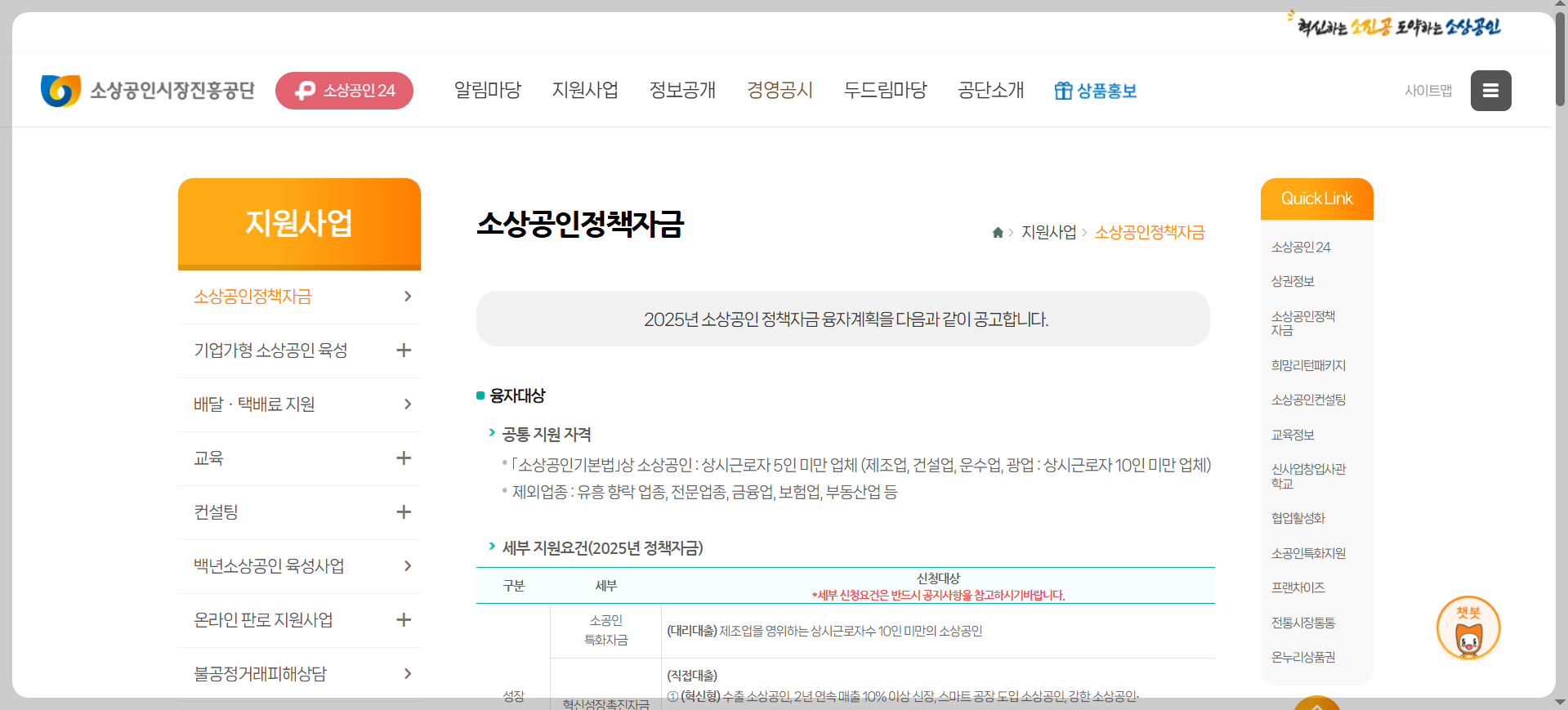The image size is (1568, 710).
Task: Click the scrollbar down arrow
Action: click(1561, 703)
